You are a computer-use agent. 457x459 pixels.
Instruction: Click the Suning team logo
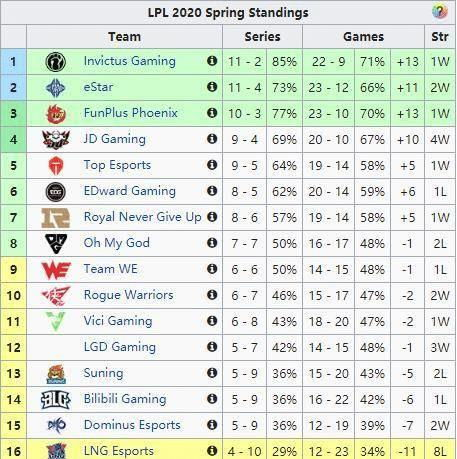coord(56,374)
